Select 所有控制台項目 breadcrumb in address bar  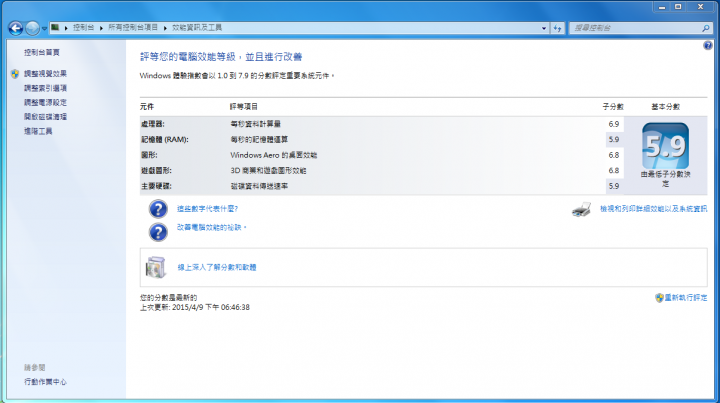click(133, 28)
